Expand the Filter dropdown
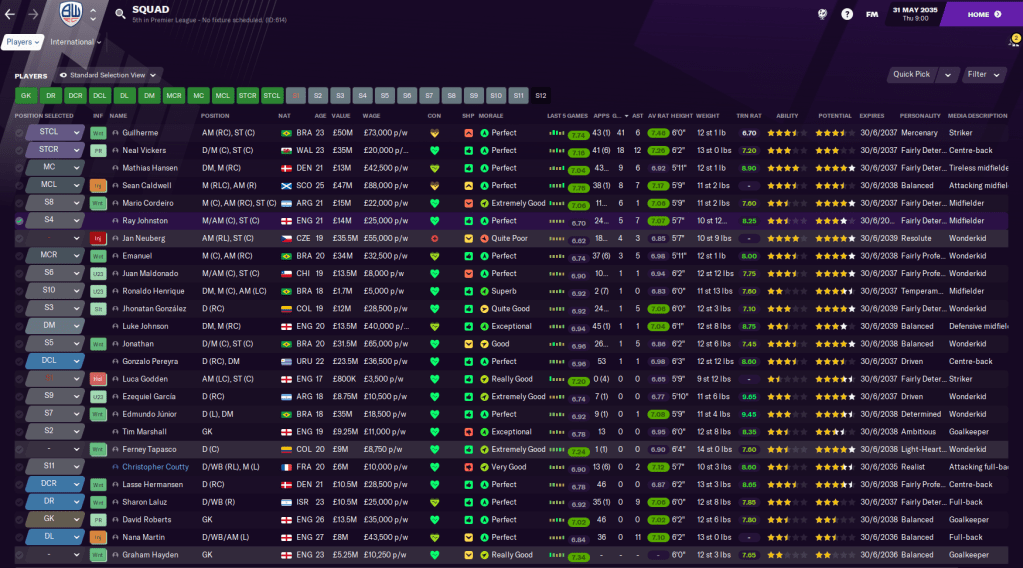Image resolution: width=1023 pixels, height=568 pixels. [982, 74]
